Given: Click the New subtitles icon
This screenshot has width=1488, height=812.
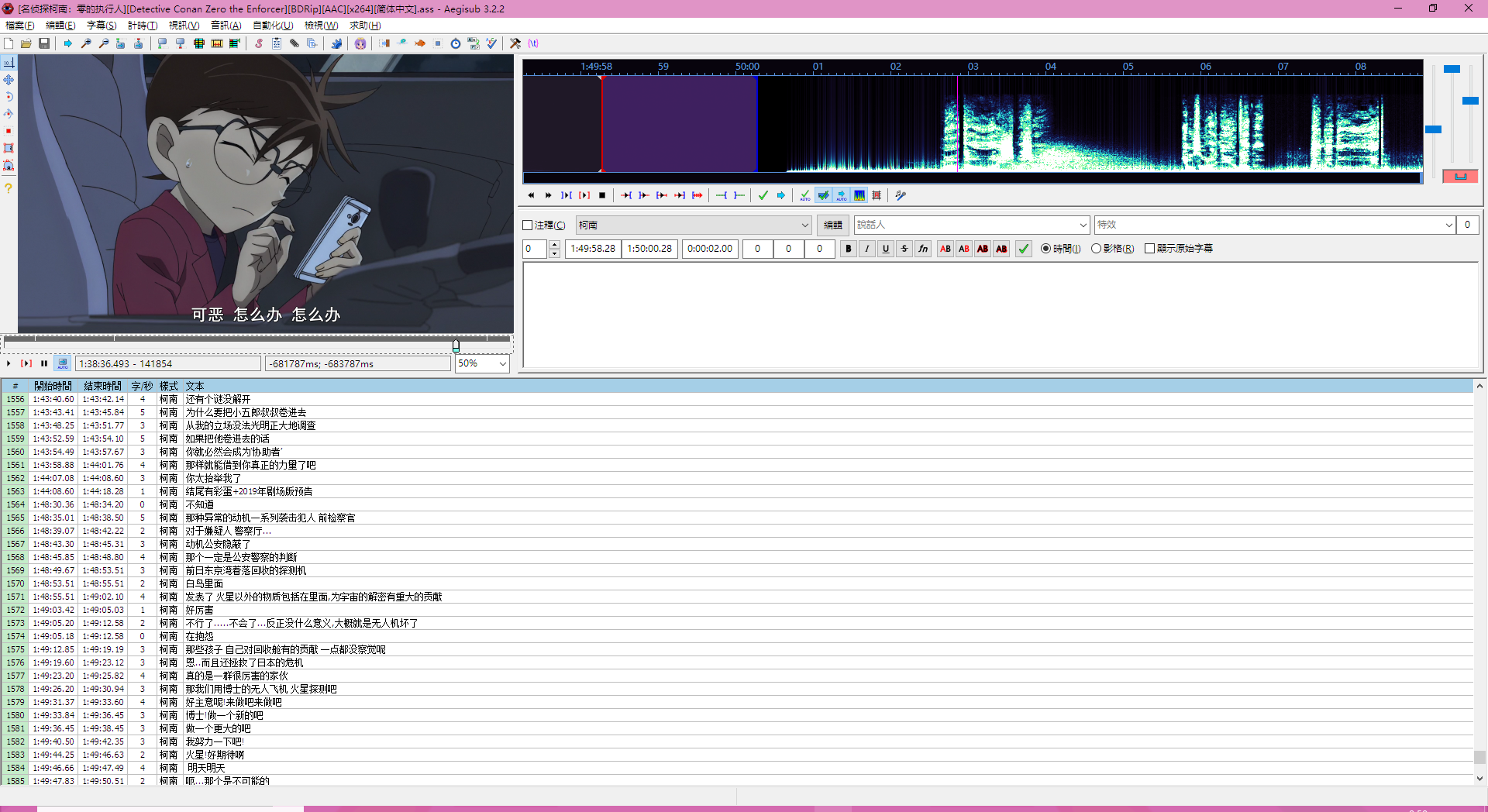Looking at the screenshot, I should [x=9, y=43].
